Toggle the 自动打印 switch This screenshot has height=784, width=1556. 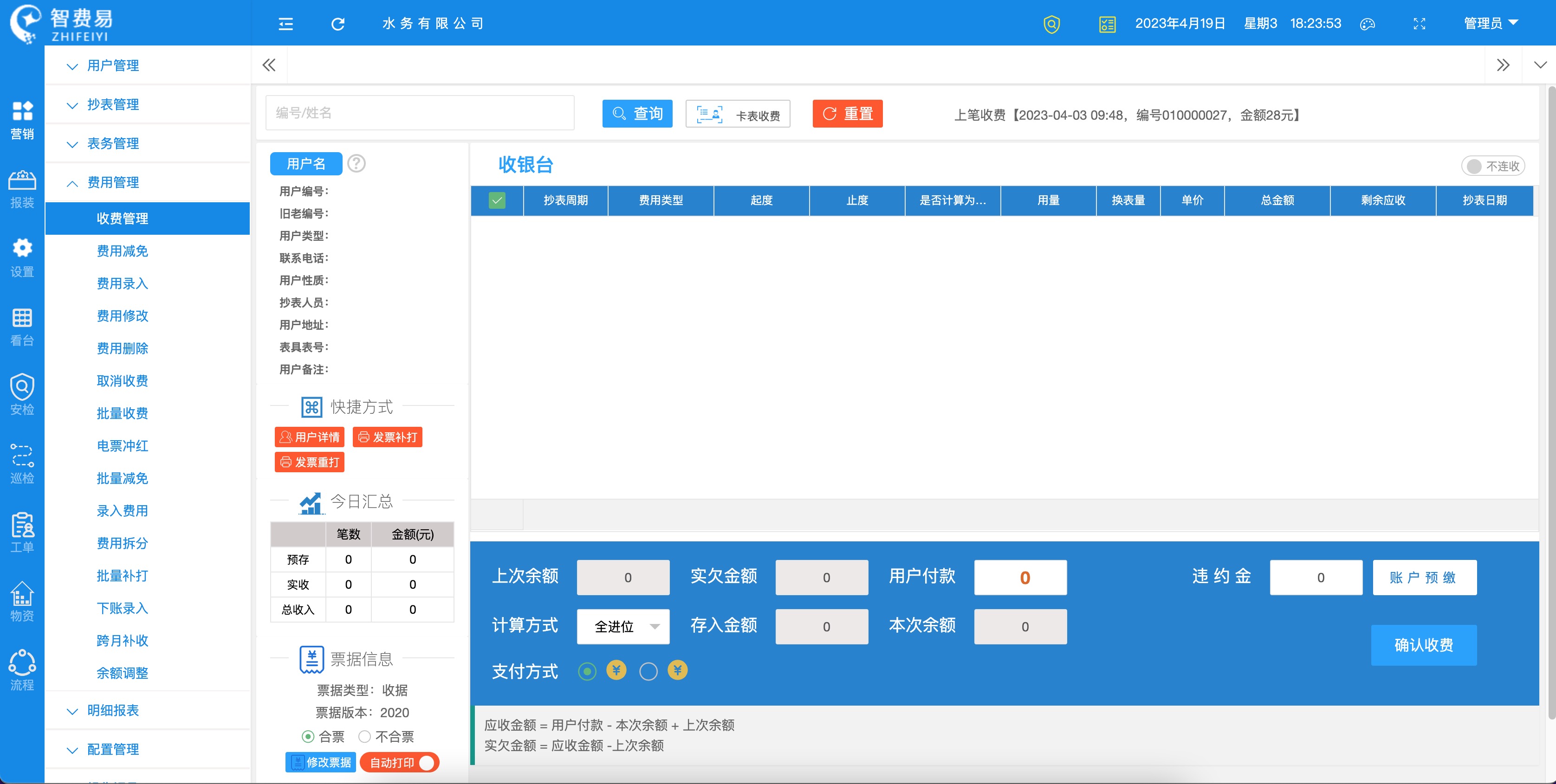[399, 762]
